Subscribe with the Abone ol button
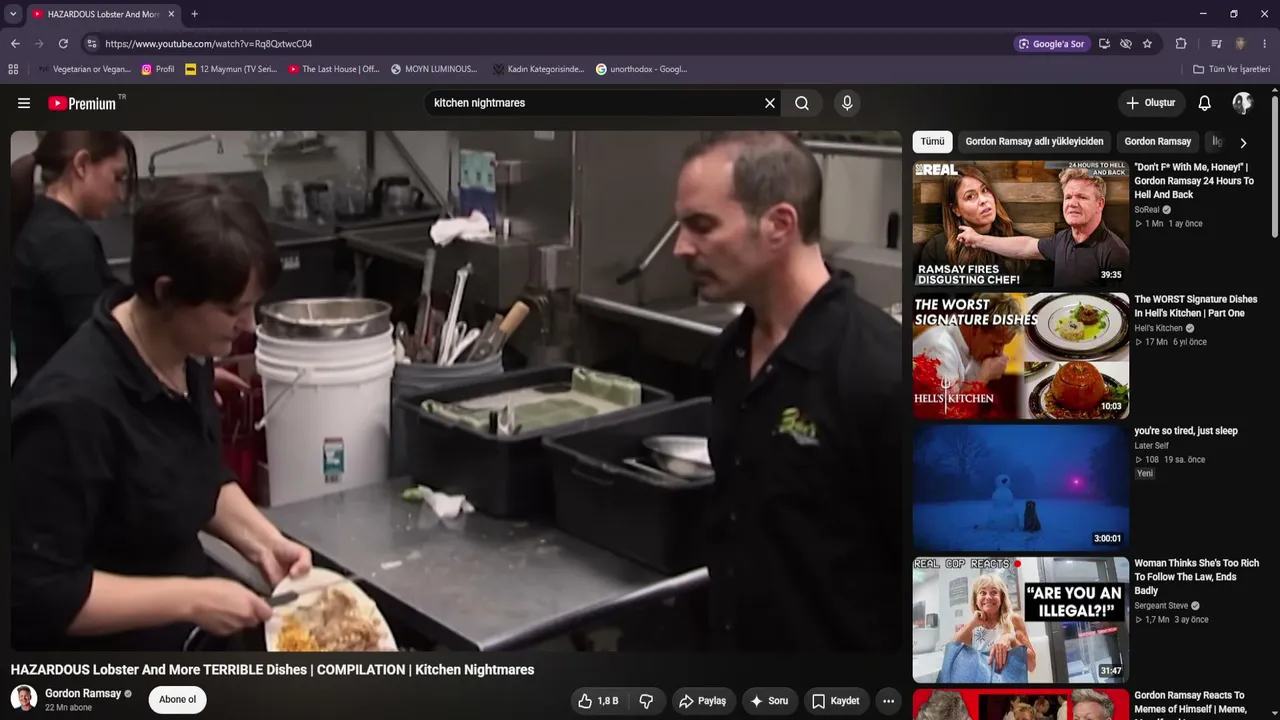This screenshot has height=720, width=1280. pos(178,699)
